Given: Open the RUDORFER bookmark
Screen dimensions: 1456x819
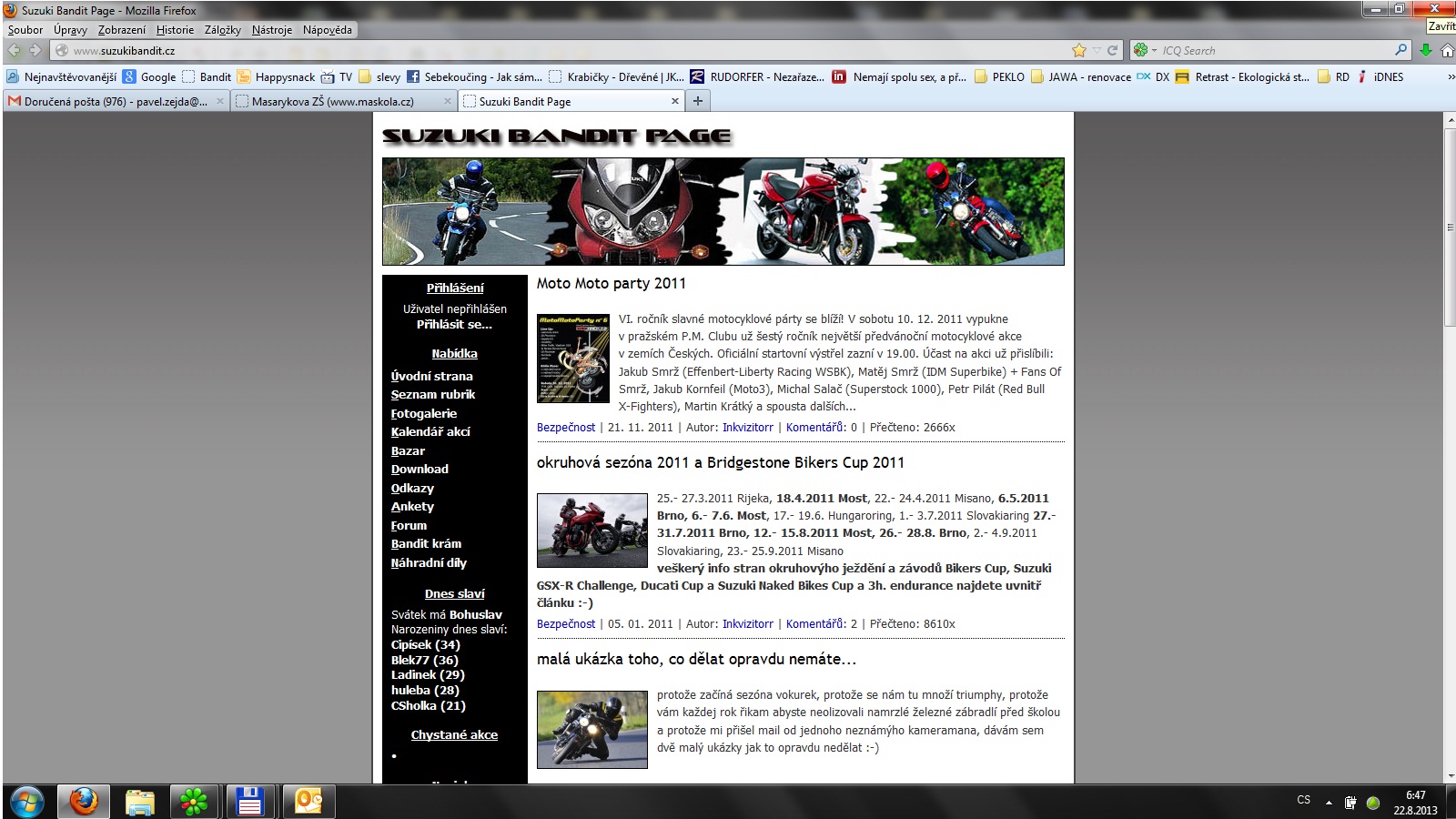Looking at the screenshot, I should tap(757, 77).
